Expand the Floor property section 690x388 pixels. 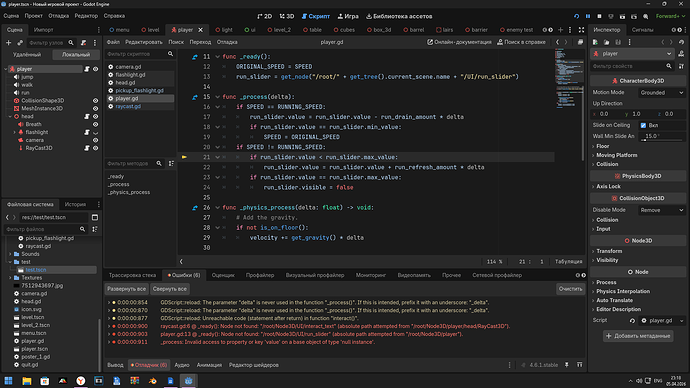602,146
